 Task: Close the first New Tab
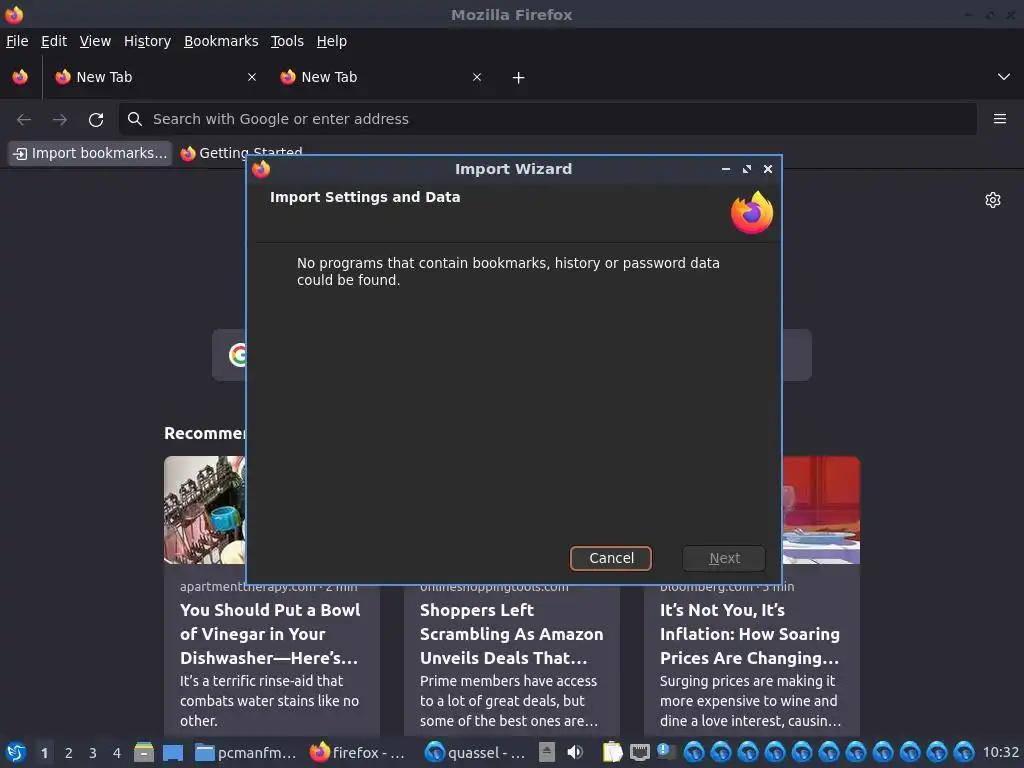point(251,77)
